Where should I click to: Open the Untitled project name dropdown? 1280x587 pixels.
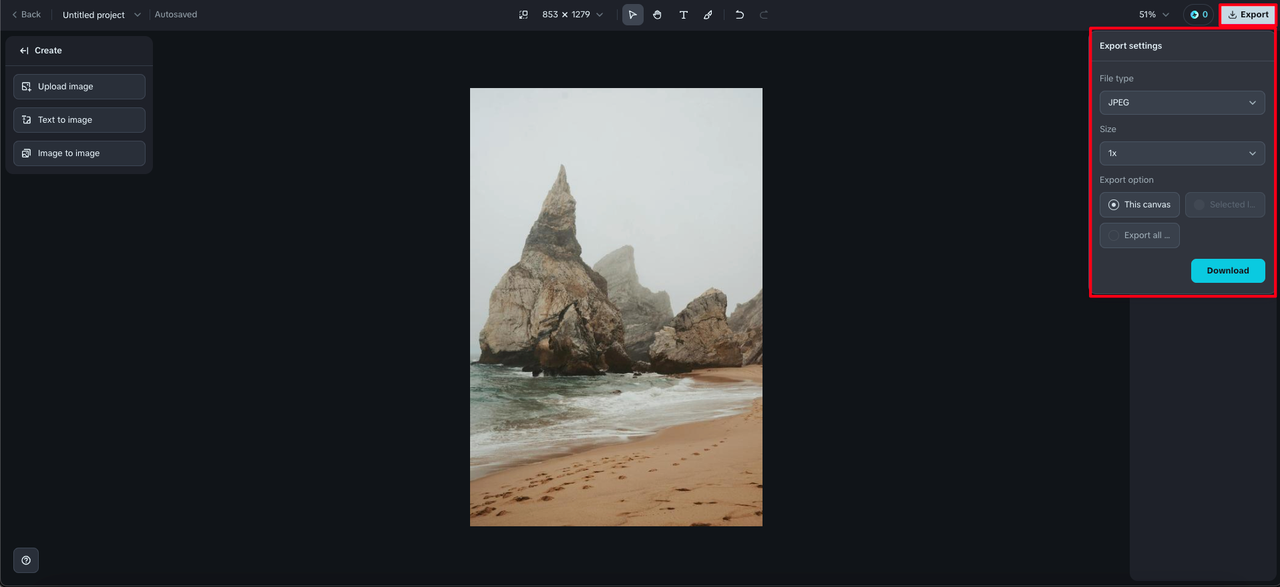pos(101,15)
